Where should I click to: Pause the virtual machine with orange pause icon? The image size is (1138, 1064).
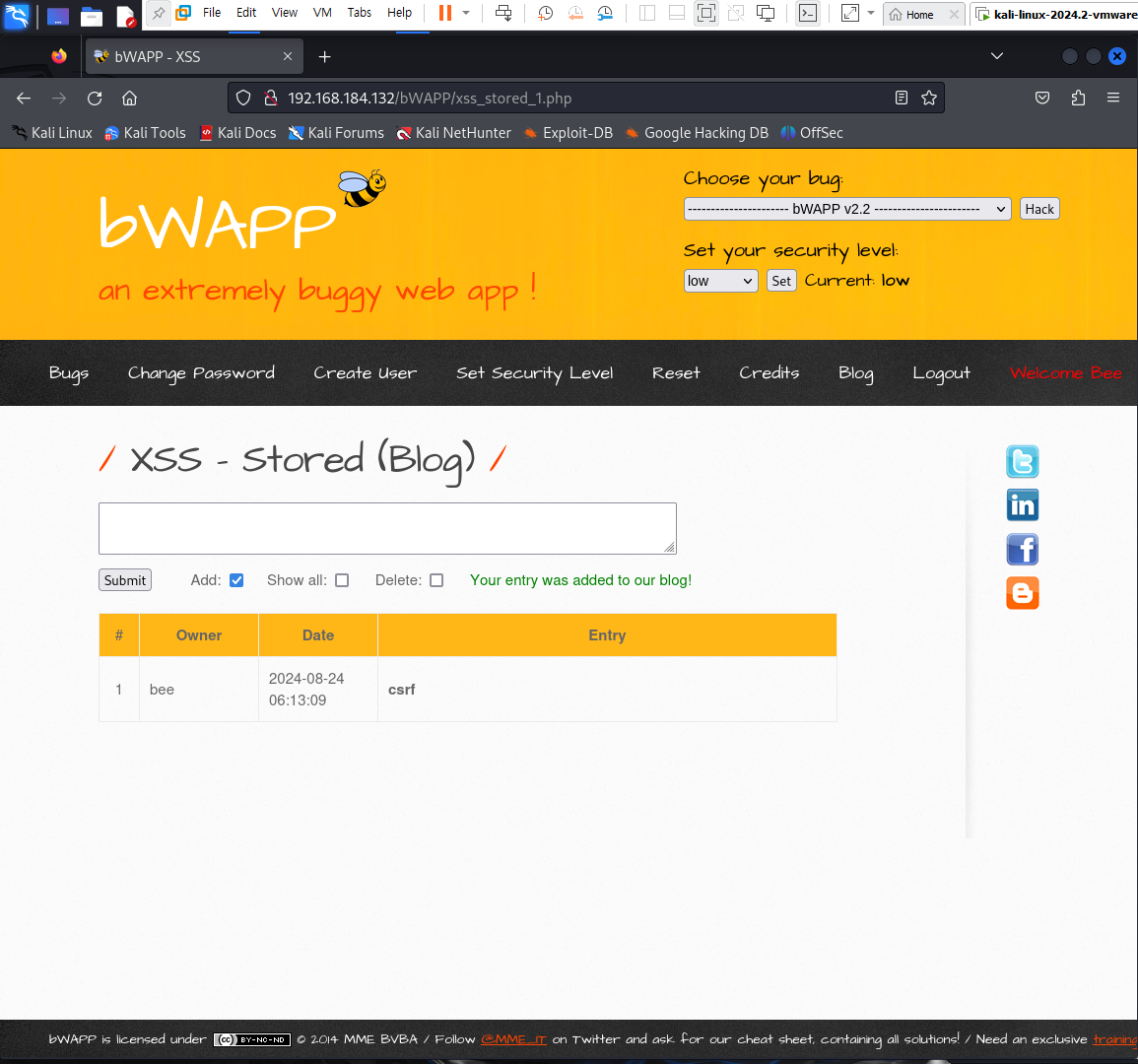click(445, 13)
